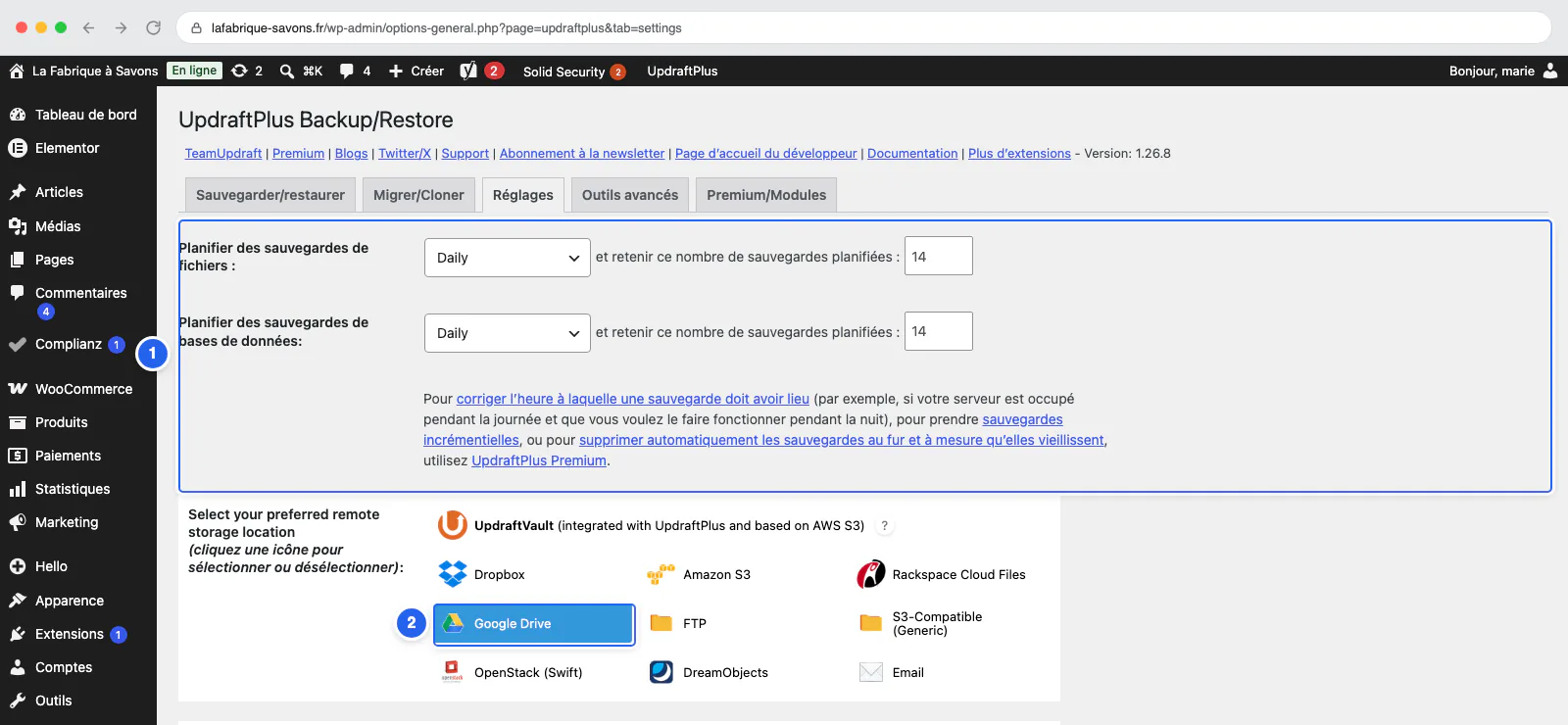1568x725 pixels.
Task: Open the Migrer/Cloner tab
Action: pyautogui.click(x=418, y=195)
